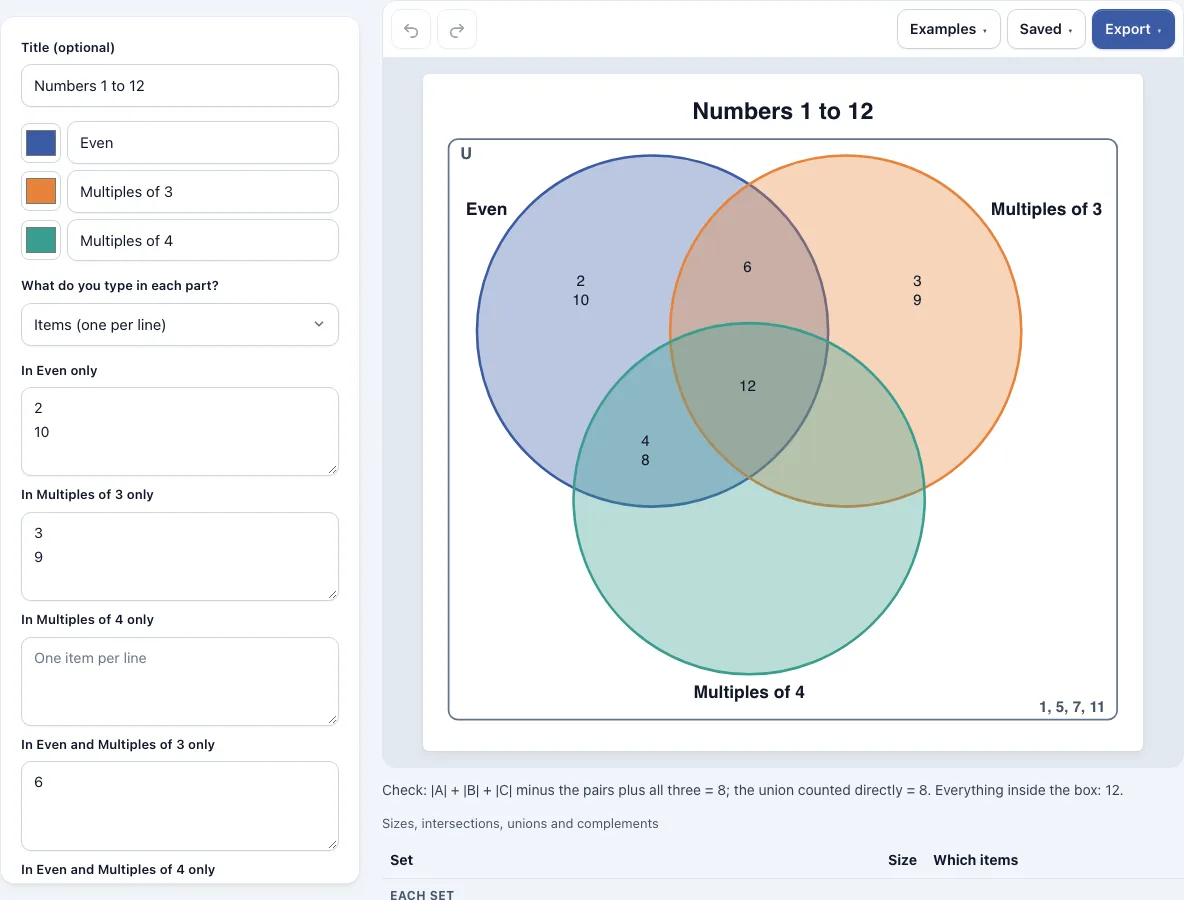Edit the title field 'Numbers 1 to 12'

click(x=180, y=86)
